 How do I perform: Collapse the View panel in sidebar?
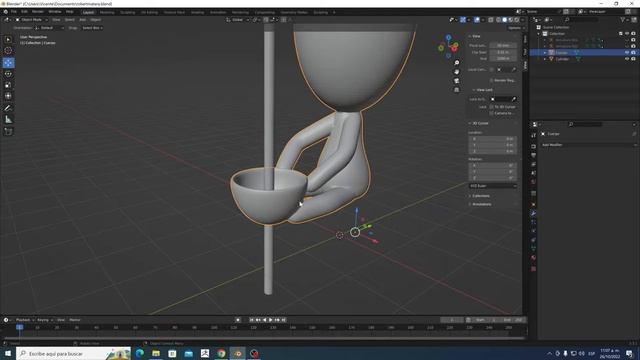476,36
